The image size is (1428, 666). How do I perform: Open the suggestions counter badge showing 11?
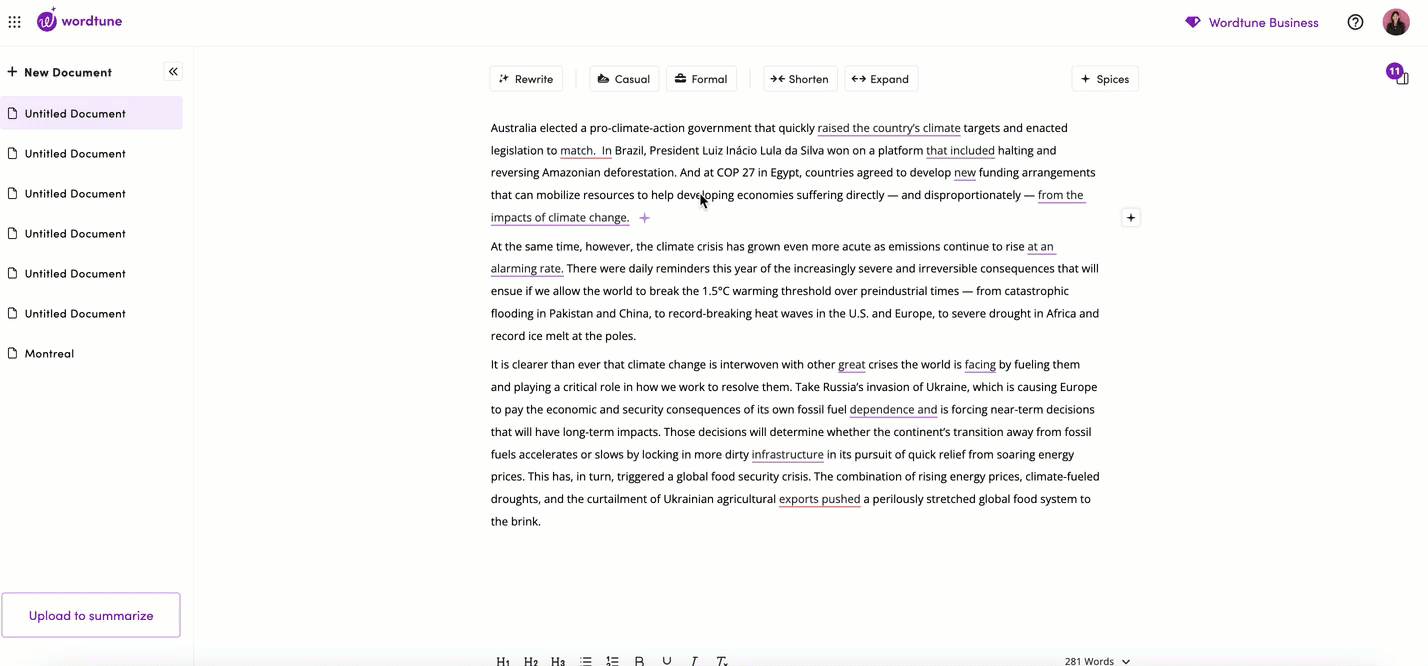[x=1396, y=73]
